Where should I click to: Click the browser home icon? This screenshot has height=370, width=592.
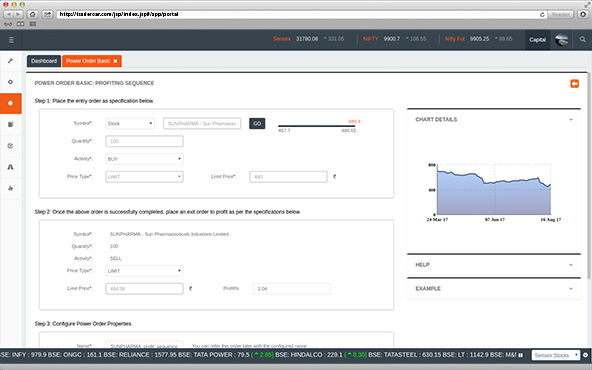pos(32,14)
